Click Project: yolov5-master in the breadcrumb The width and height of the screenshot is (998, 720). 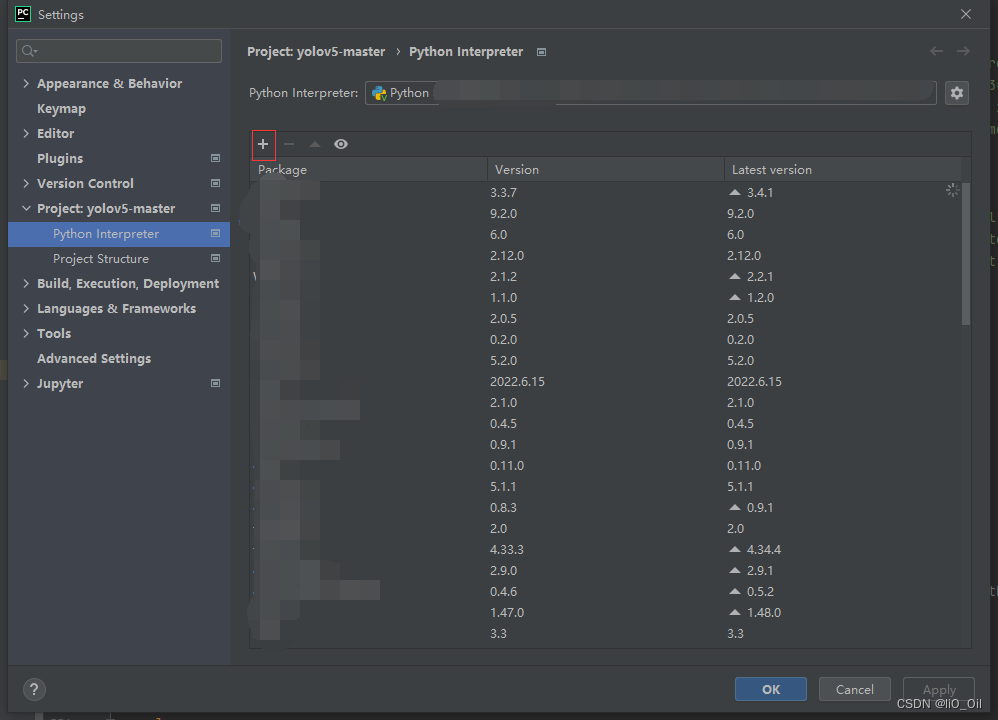[x=316, y=52]
